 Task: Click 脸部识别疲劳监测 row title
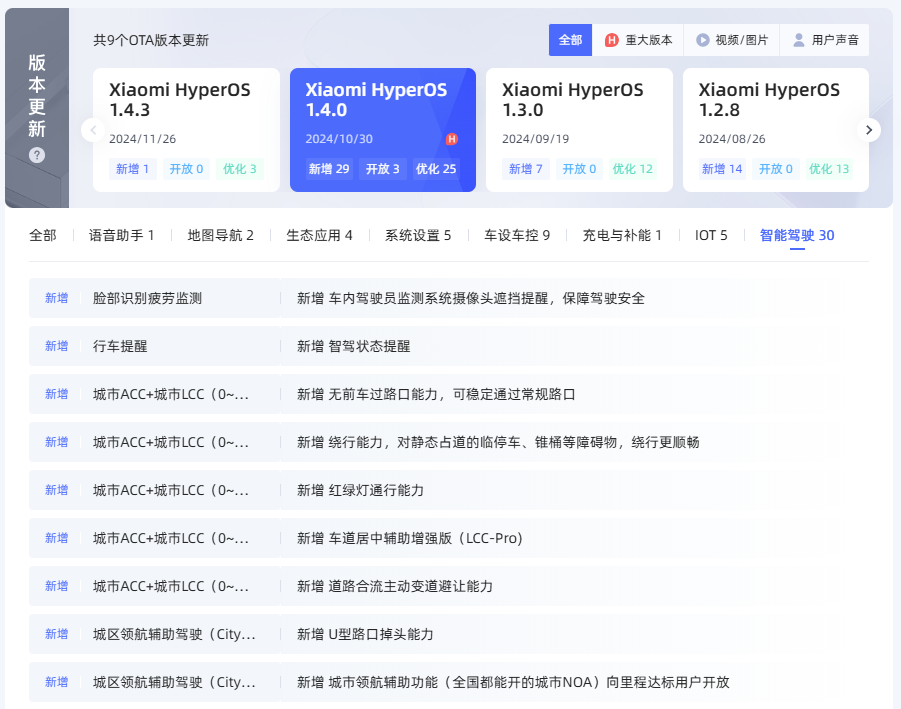pyautogui.click(x=148, y=298)
